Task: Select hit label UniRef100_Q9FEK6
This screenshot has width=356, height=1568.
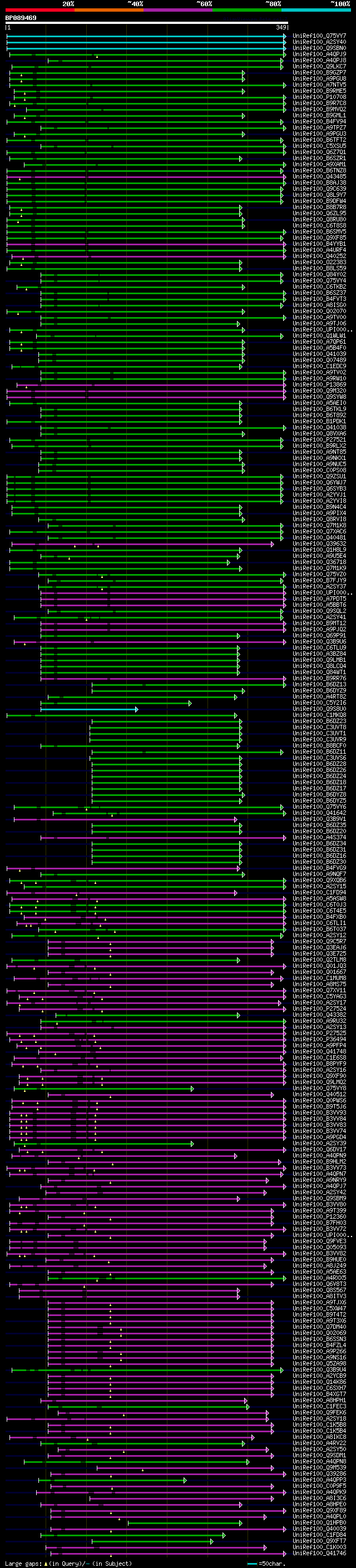Action: click(319, 1412)
